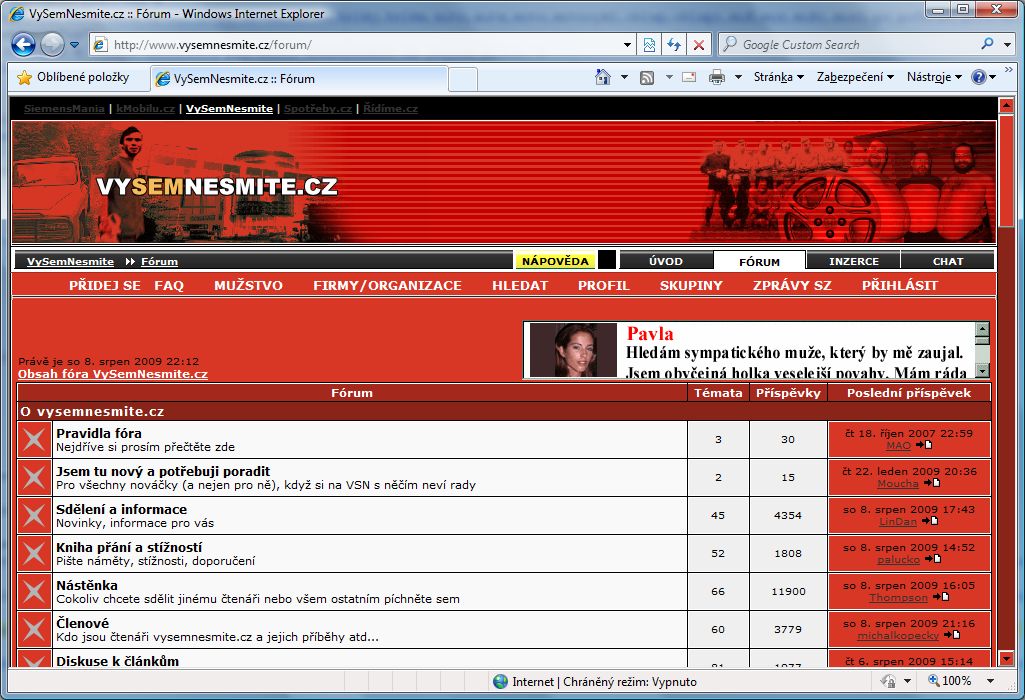1025x700 pixels.
Task: Click the VYSEMNESMITE.CZ banner logo
Action: point(217,187)
